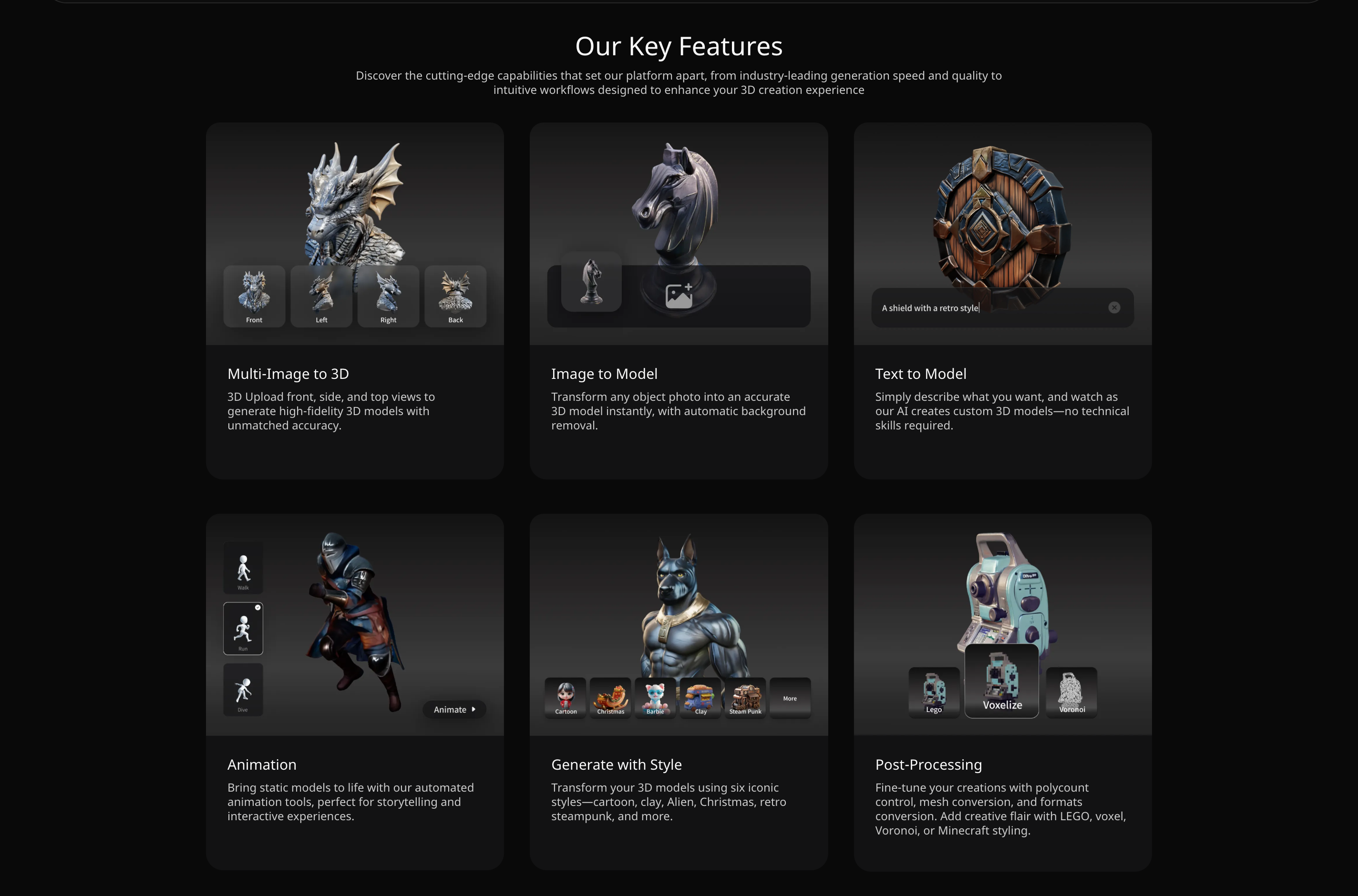Click the Animate play button
The width and height of the screenshot is (1358, 896).
pyautogui.click(x=454, y=709)
